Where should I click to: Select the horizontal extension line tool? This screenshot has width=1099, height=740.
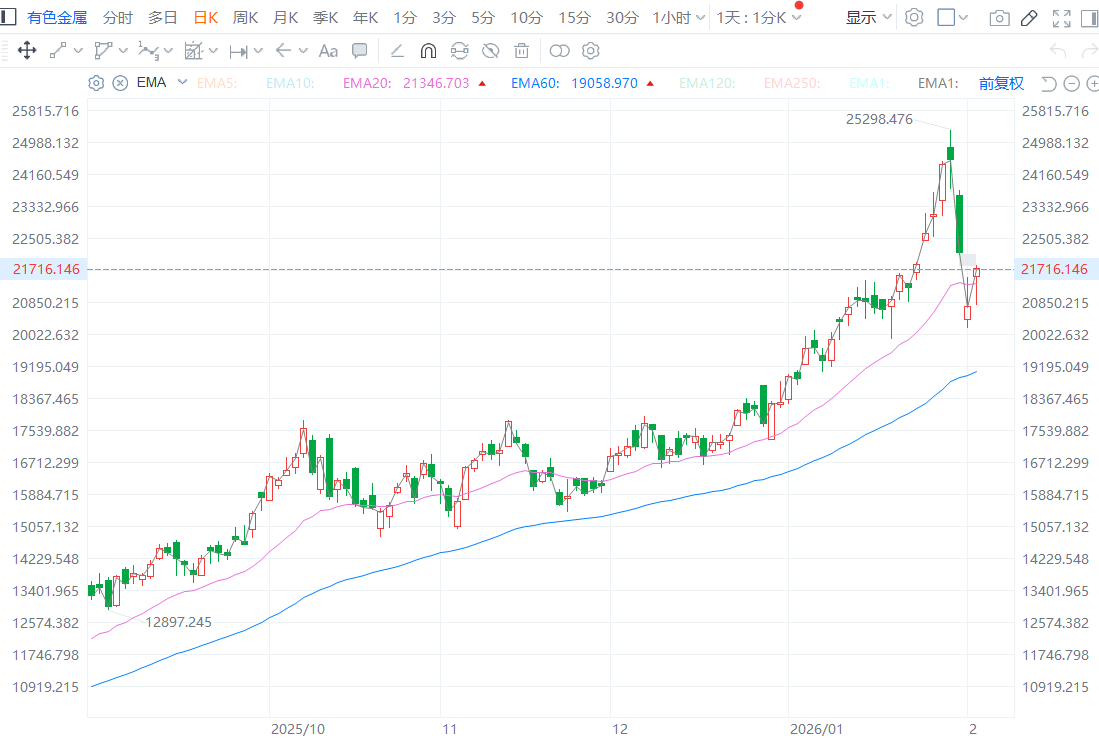238,50
